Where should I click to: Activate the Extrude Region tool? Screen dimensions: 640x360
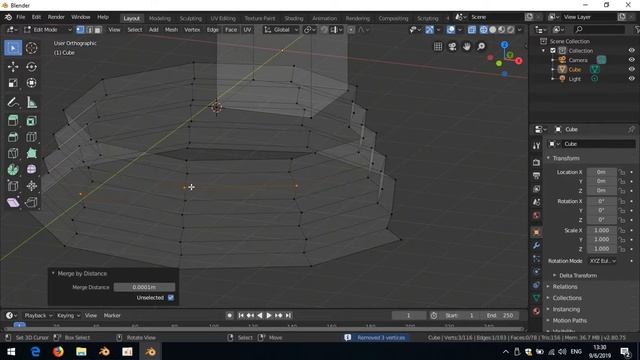13,121
